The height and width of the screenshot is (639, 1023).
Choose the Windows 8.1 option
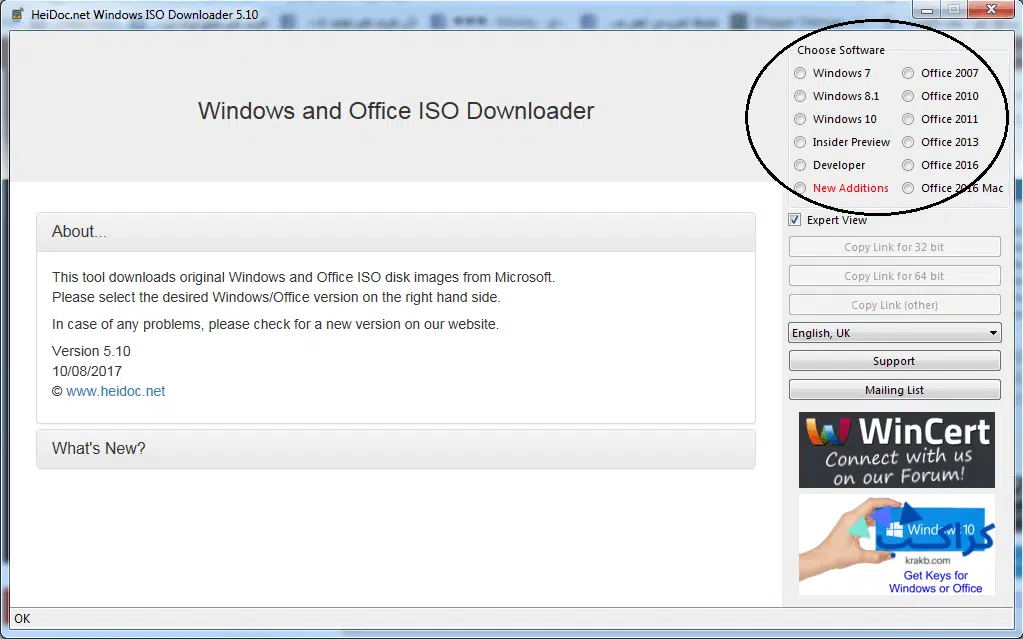coord(801,96)
